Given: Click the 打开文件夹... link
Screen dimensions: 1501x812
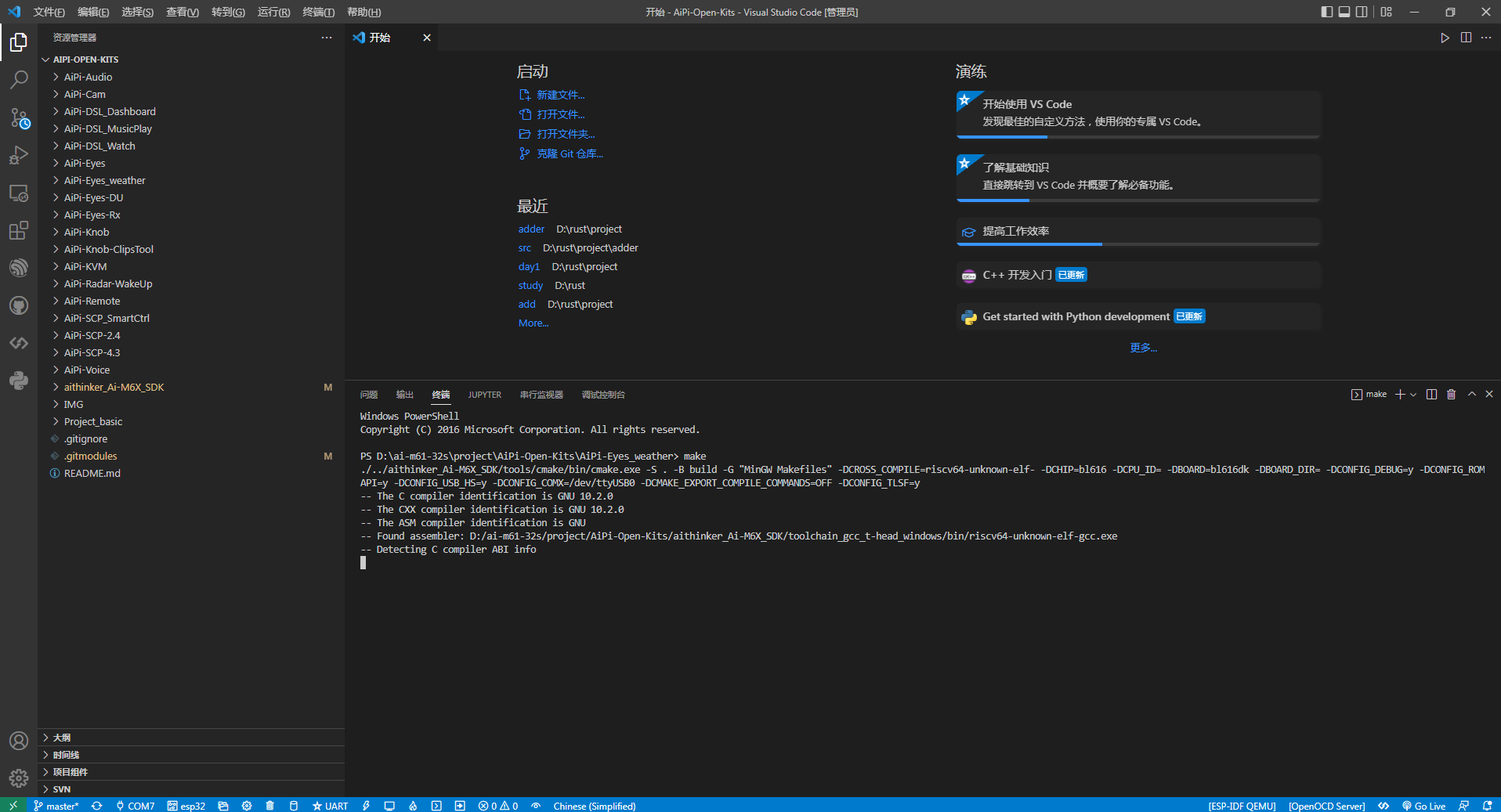Looking at the screenshot, I should pyautogui.click(x=557, y=134).
